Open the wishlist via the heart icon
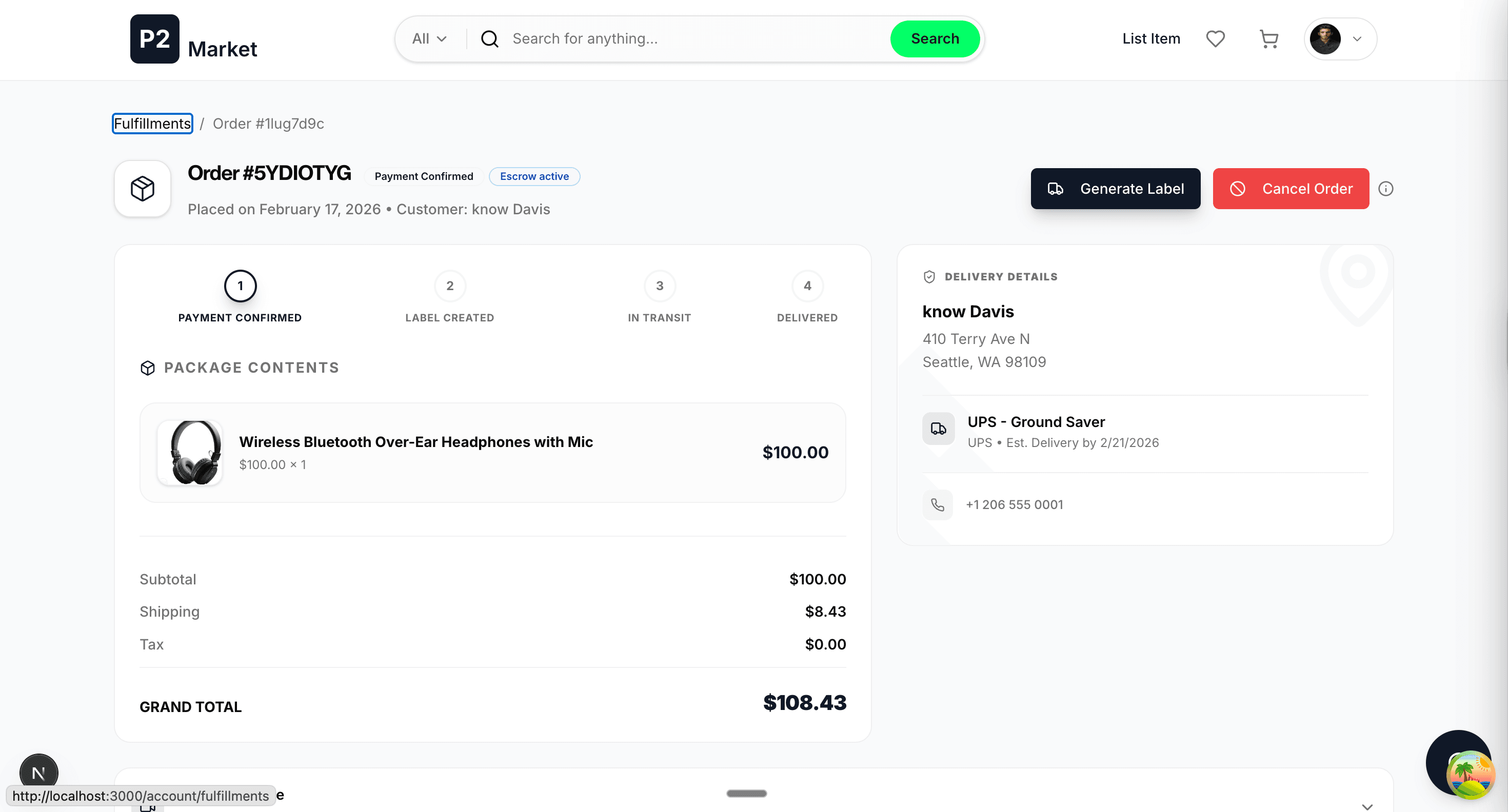1508x812 pixels. point(1215,38)
